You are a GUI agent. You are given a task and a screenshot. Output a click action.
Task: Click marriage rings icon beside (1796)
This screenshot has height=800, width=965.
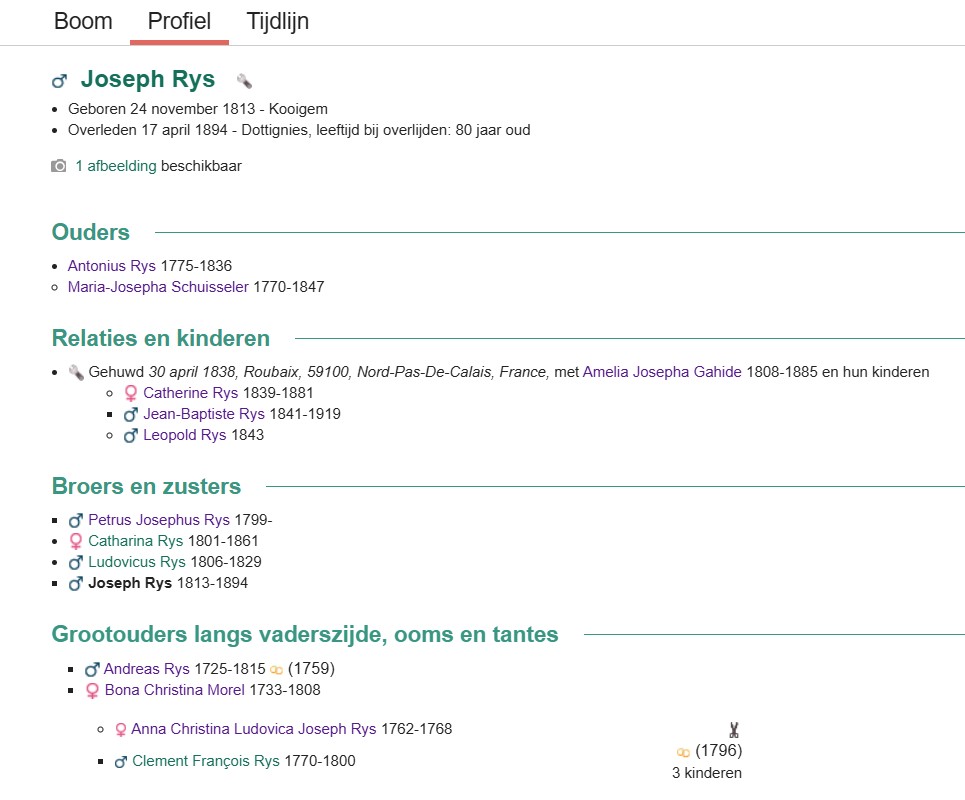tap(683, 752)
